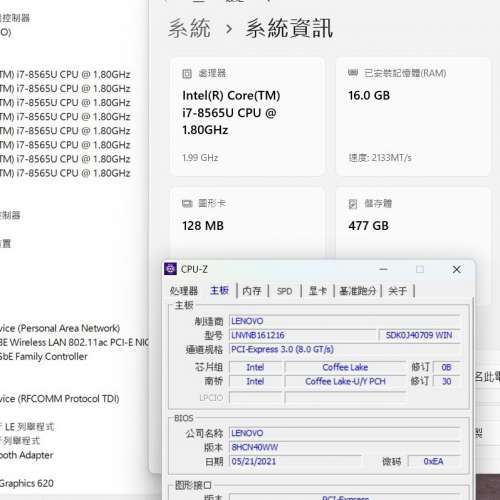The width and height of the screenshot is (500, 500).
Task: Click the southbridge revision 30 field
Action: click(x=447, y=381)
